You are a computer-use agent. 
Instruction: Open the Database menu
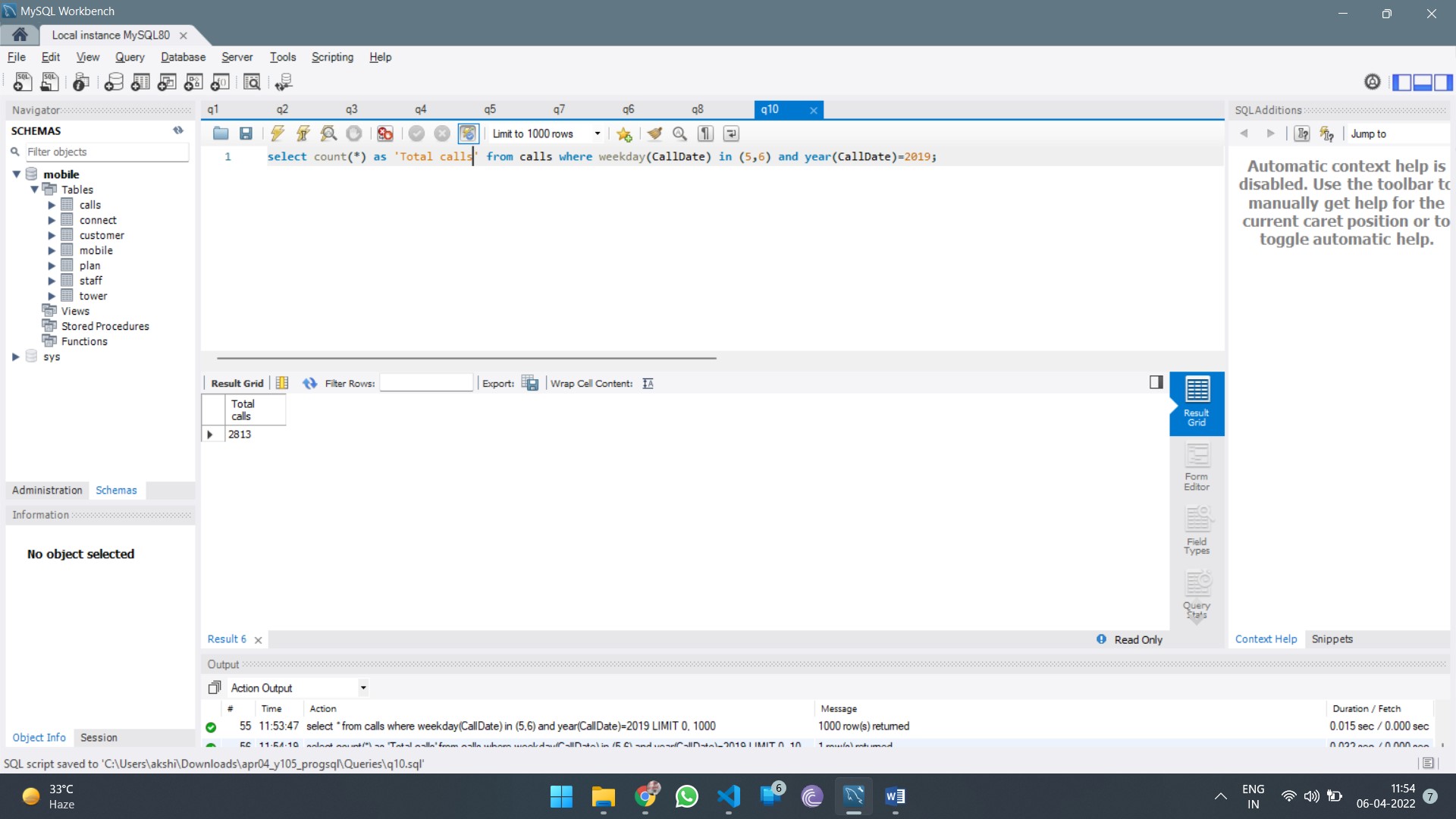pos(183,57)
